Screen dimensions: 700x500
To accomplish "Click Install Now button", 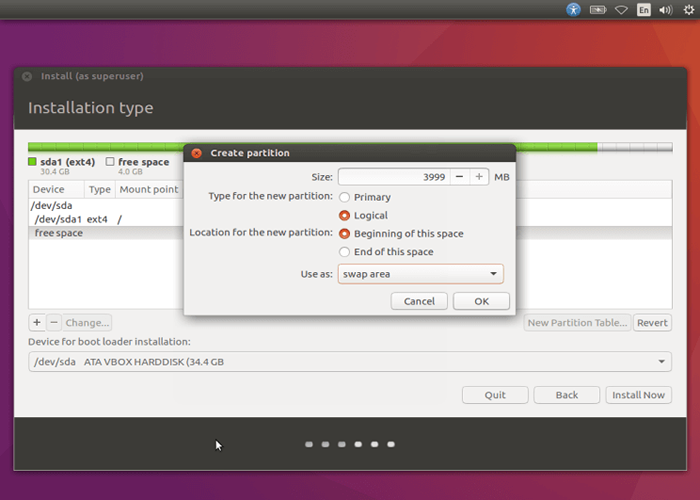I will point(638,395).
